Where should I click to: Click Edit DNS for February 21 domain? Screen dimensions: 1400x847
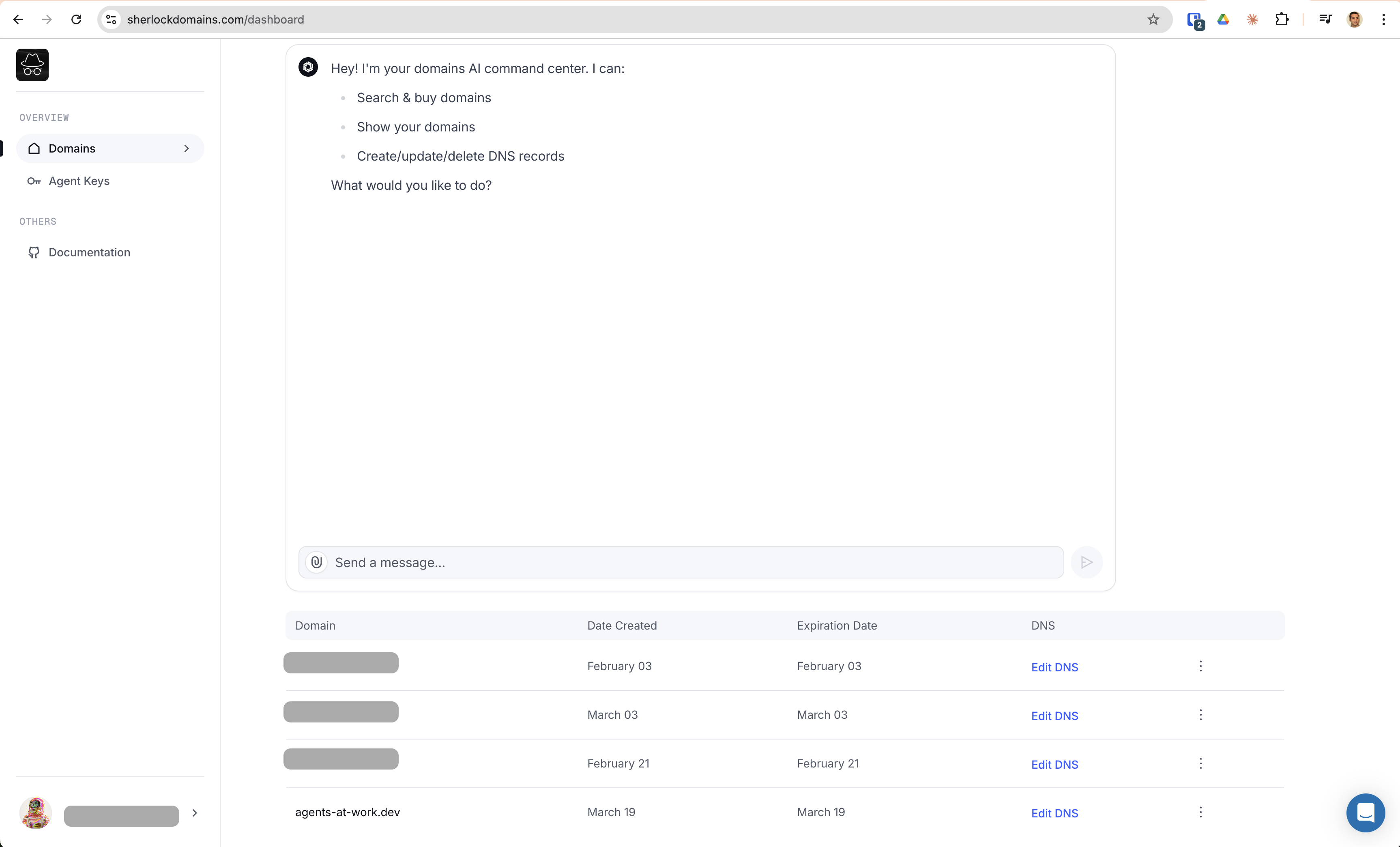(x=1054, y=765)
